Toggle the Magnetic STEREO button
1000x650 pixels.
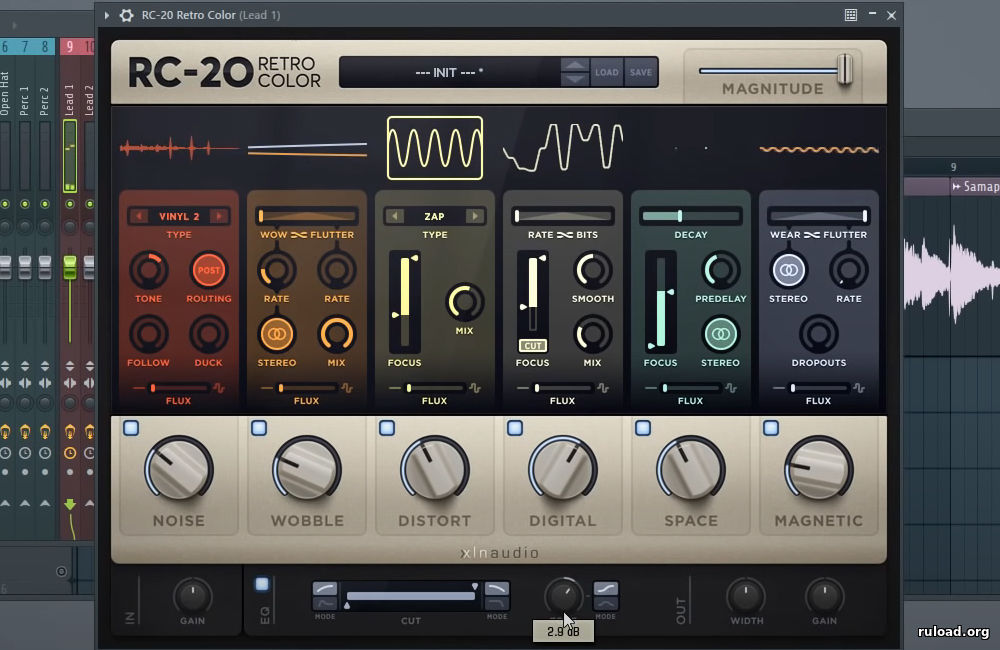pyautogui.click(x=789, y=270)
